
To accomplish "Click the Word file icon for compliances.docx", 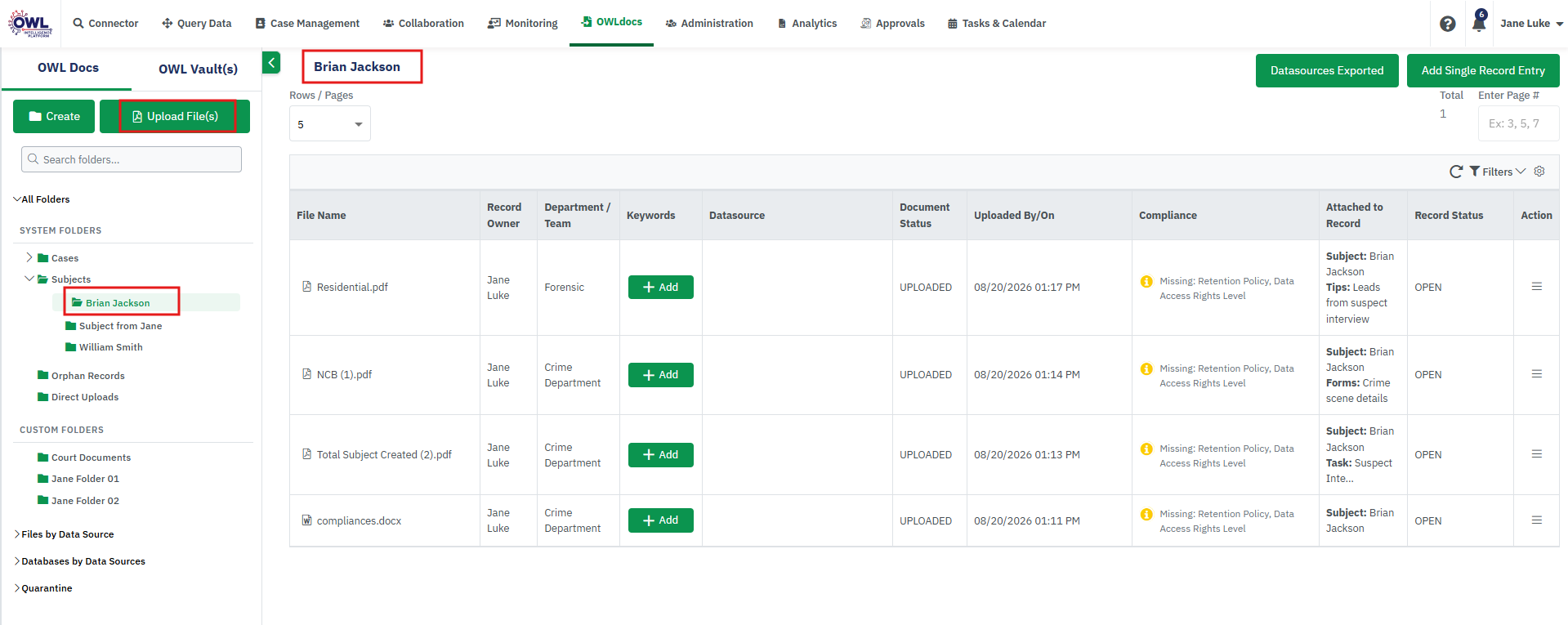I will point(306,520).
